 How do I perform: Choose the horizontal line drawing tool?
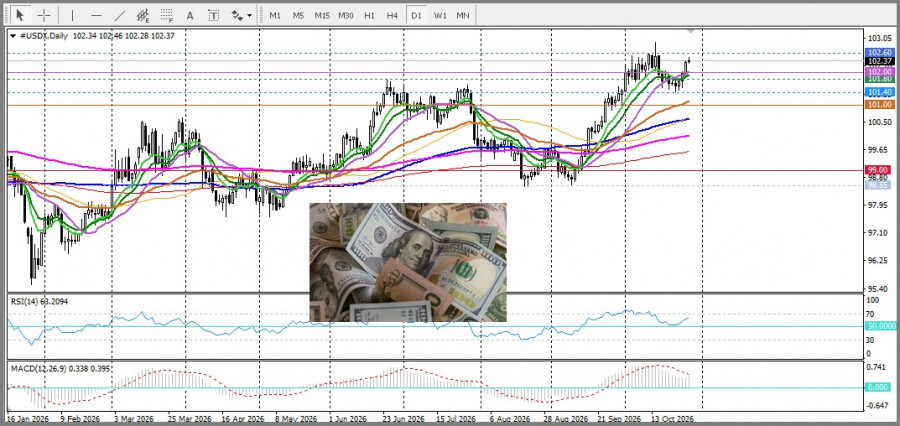[x=96, y=16]
